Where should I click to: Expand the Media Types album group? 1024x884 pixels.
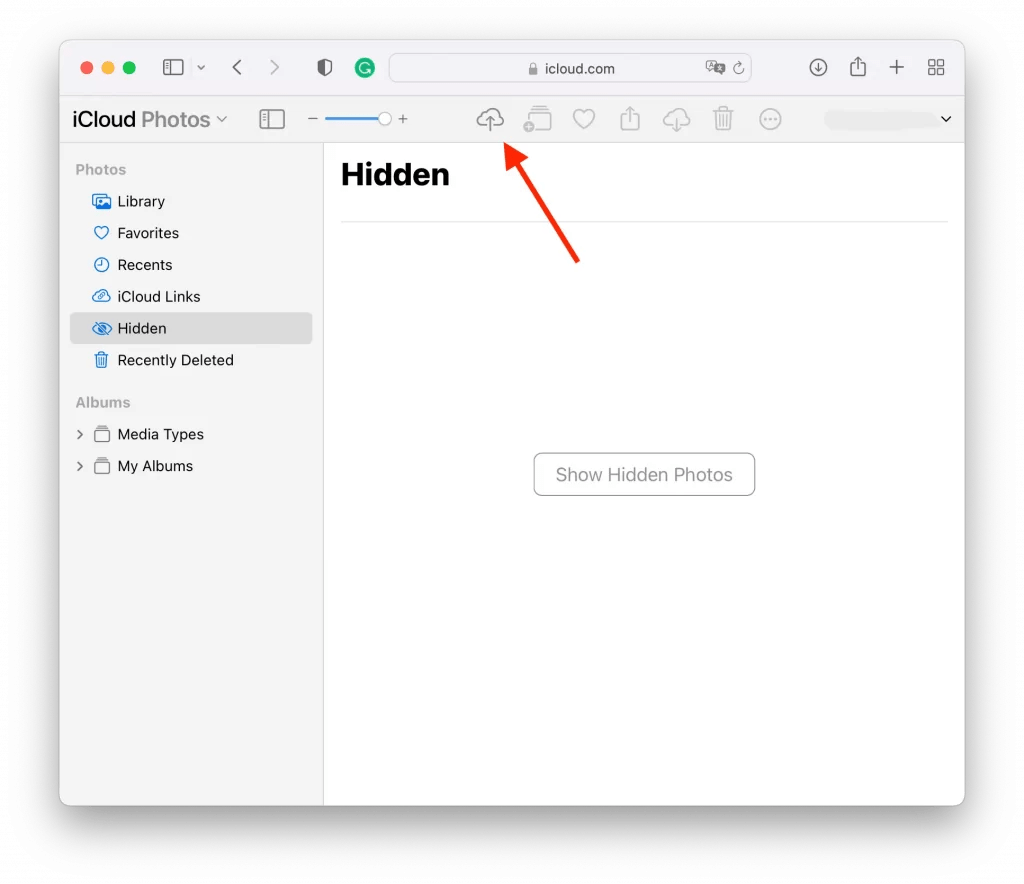tap(80, 434)
